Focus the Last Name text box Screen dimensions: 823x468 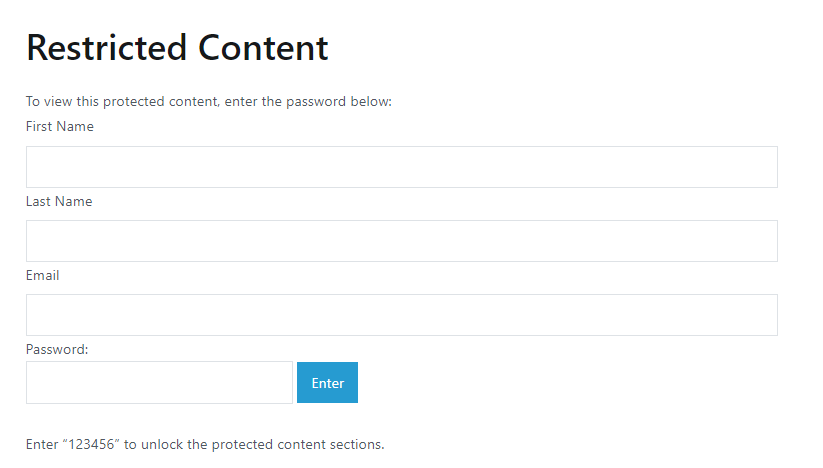click(401, 241)
